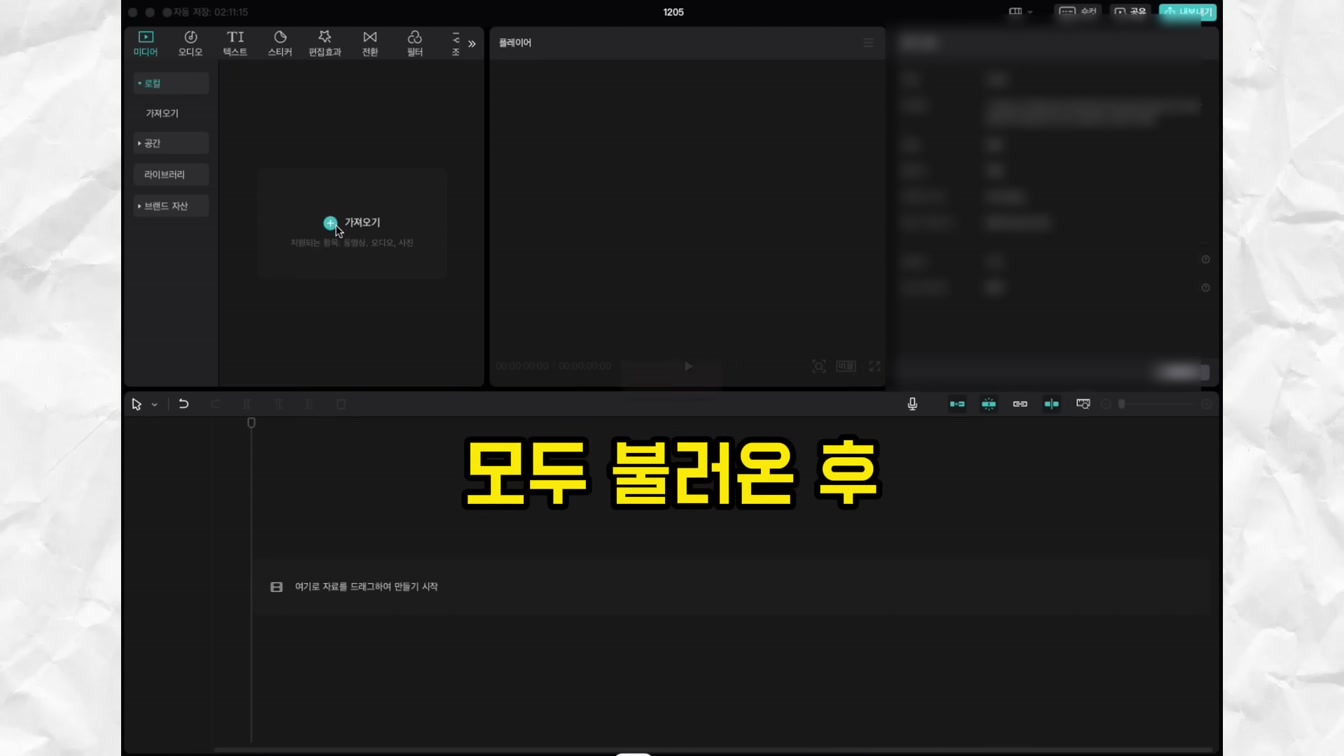Start voice recording with microphone icon

912,404
